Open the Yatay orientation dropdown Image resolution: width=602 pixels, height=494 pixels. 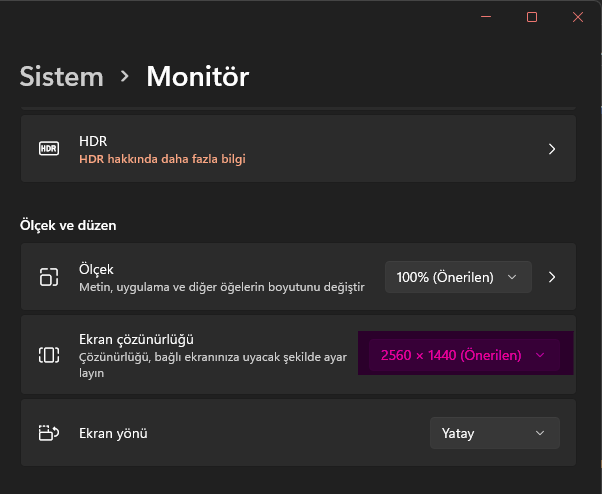click(x=493, y=433)
